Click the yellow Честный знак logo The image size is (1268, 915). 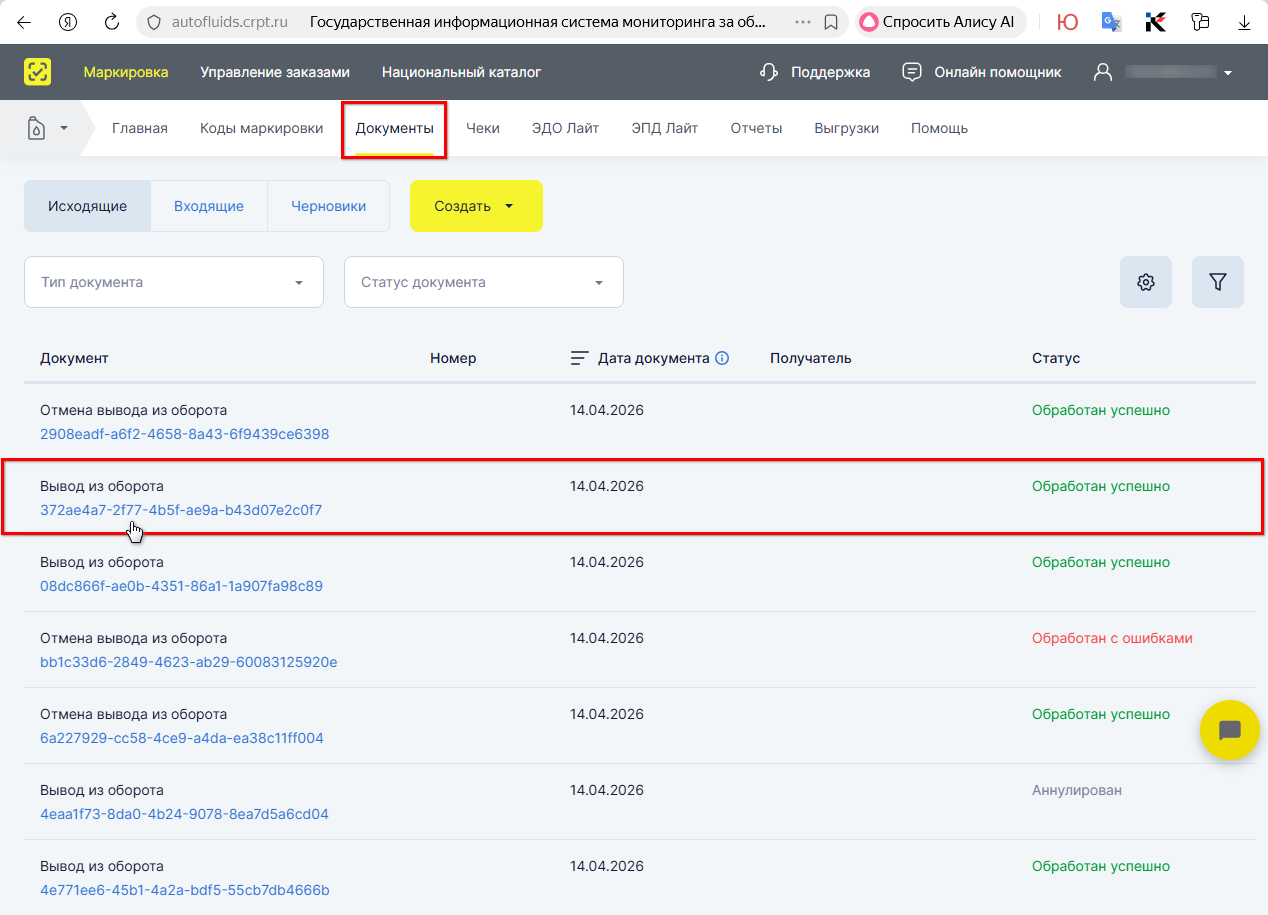38,72
